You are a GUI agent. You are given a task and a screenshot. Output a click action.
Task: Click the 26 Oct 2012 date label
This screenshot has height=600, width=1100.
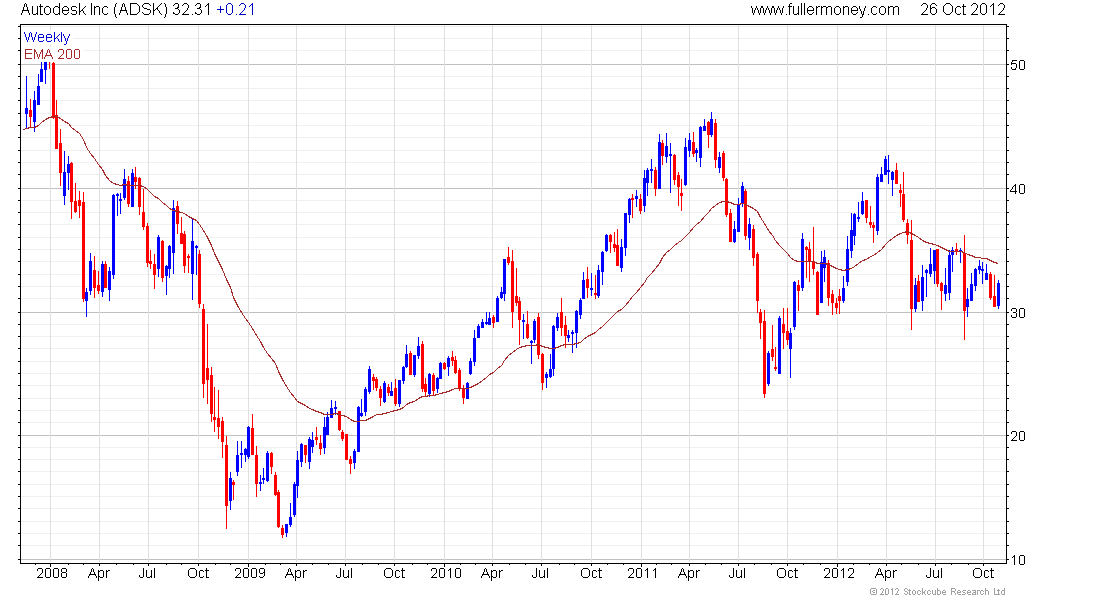(x=962, y=10)
